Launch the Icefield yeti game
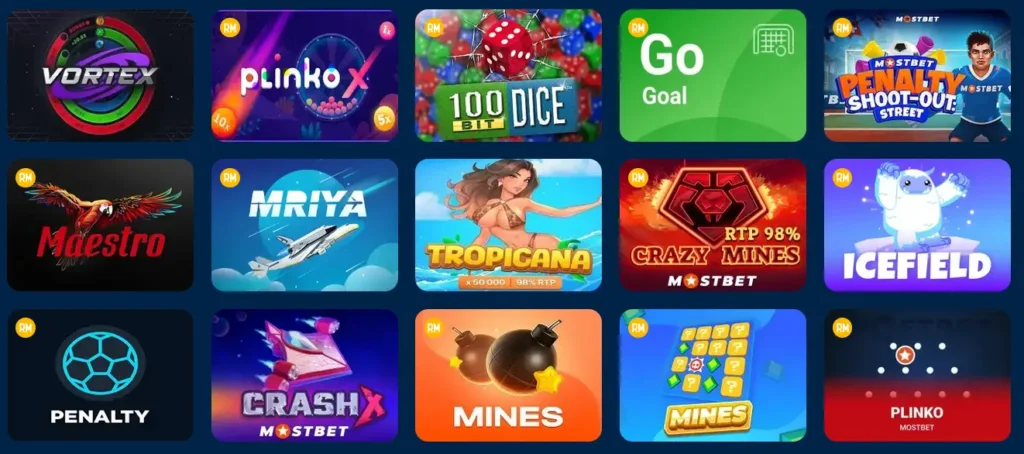Screen dimensions: 1024x454 coord(917,225)
